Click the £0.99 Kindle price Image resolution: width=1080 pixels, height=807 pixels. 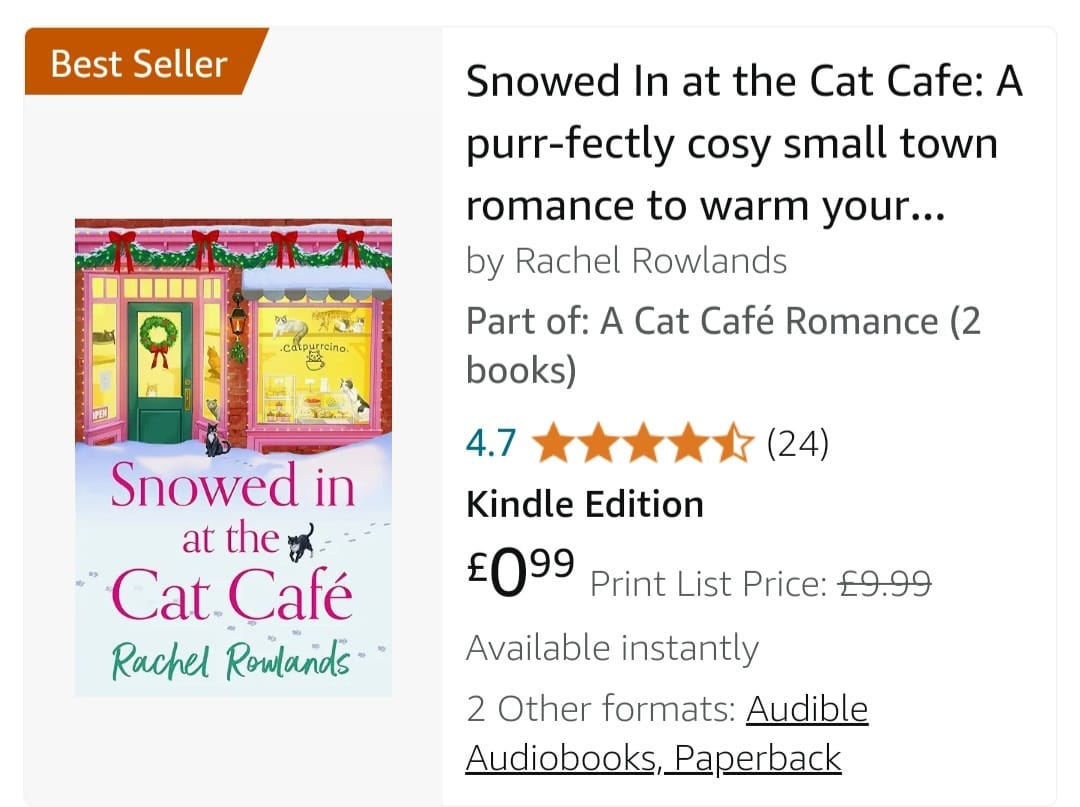tap(520, 571)
